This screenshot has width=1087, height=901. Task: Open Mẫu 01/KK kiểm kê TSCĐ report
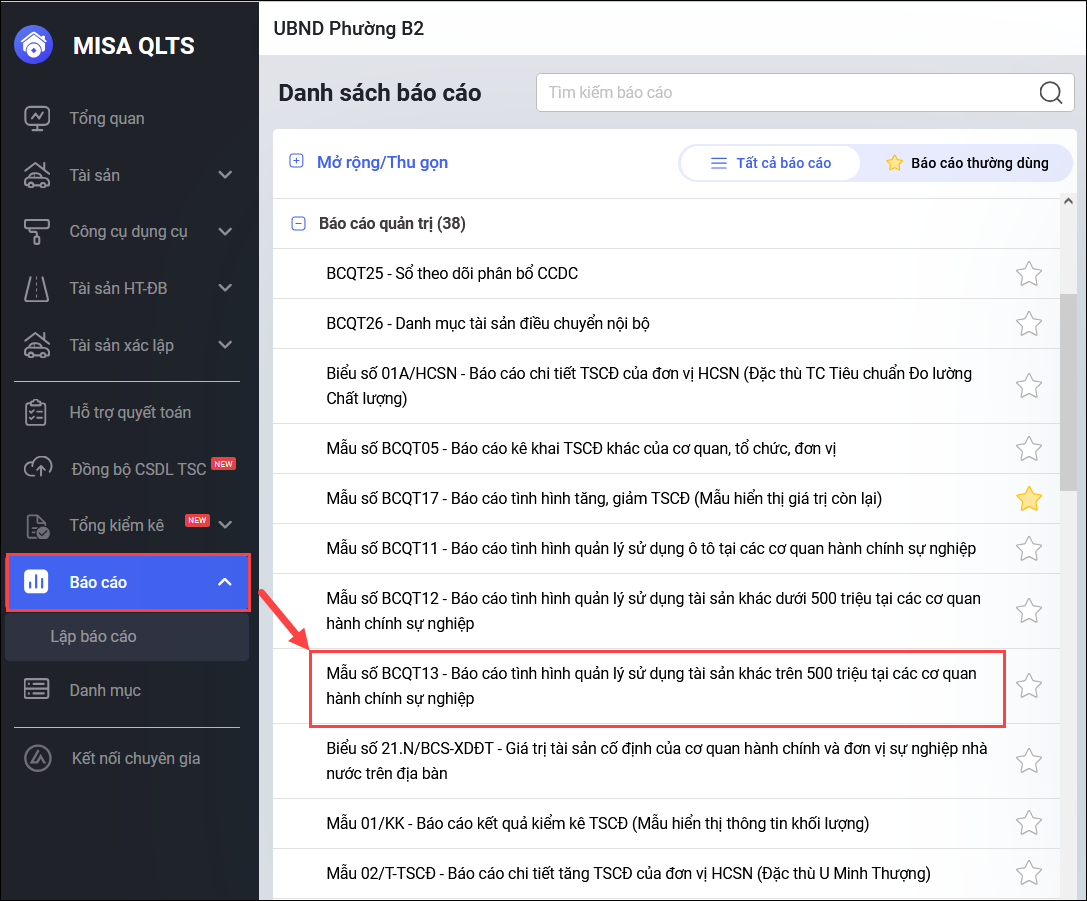click(x=598, y=823)
